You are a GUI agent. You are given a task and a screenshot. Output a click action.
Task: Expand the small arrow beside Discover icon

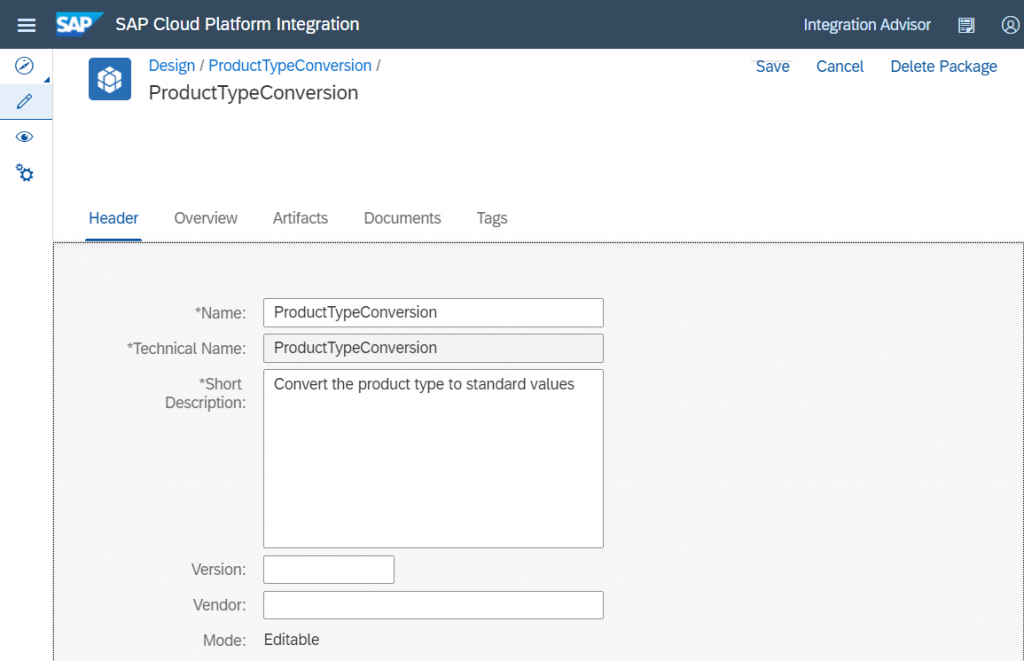pyautogui.click(x=47, y=80)
